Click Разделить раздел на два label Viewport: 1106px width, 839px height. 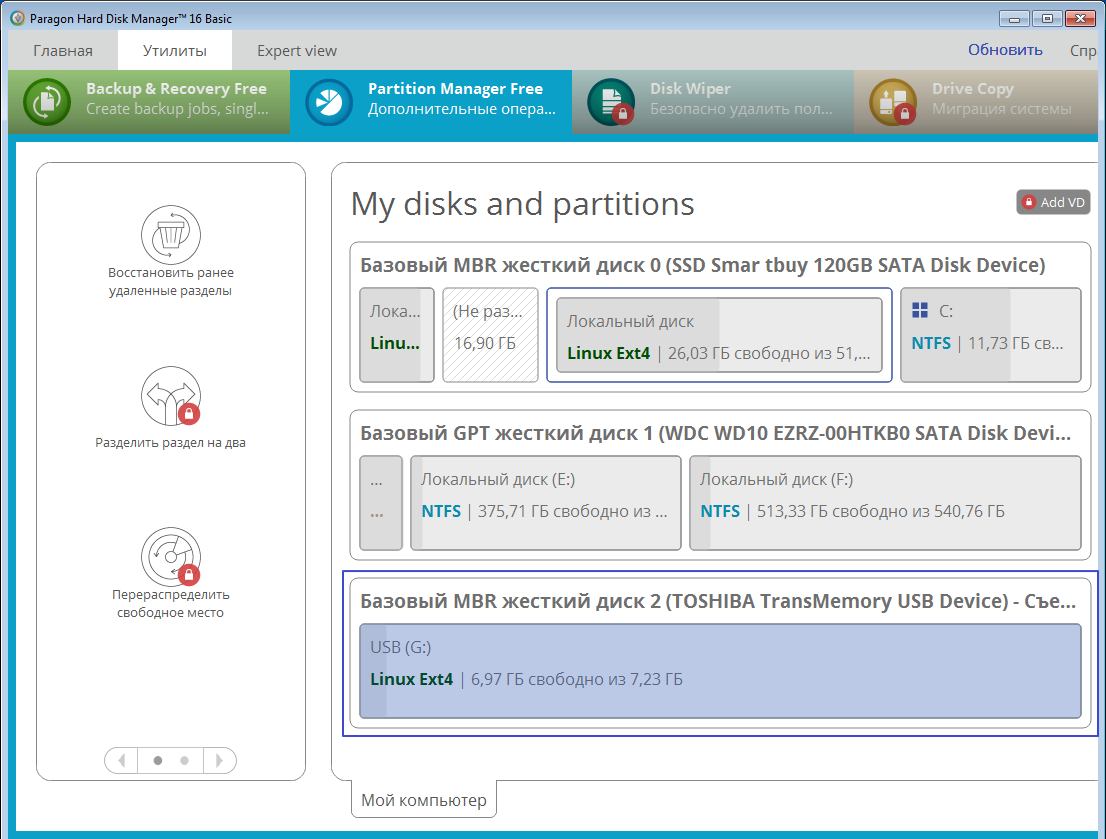(x=171, y=442)
